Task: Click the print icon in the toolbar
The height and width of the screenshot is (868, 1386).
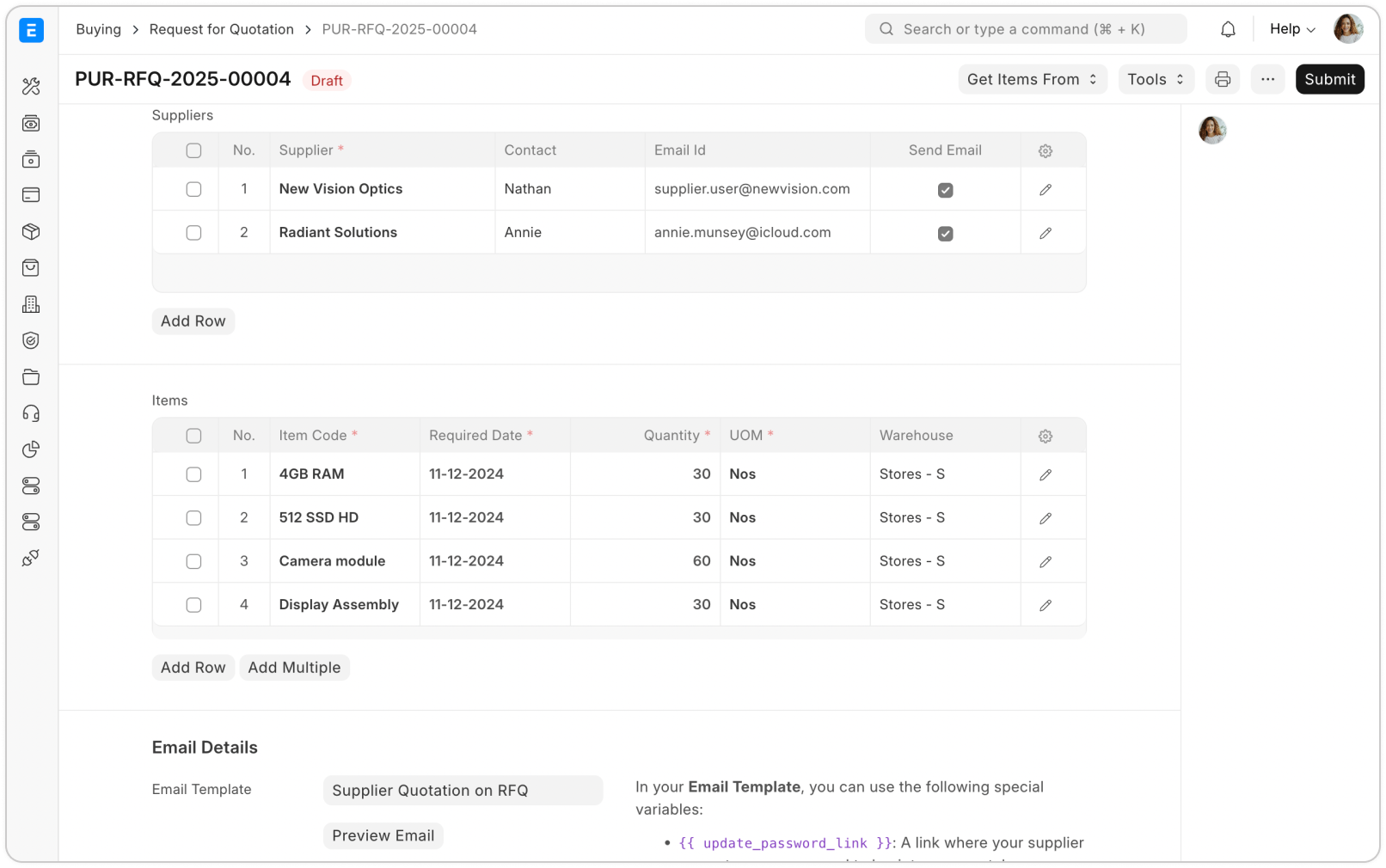Action: pos(1222,79)
